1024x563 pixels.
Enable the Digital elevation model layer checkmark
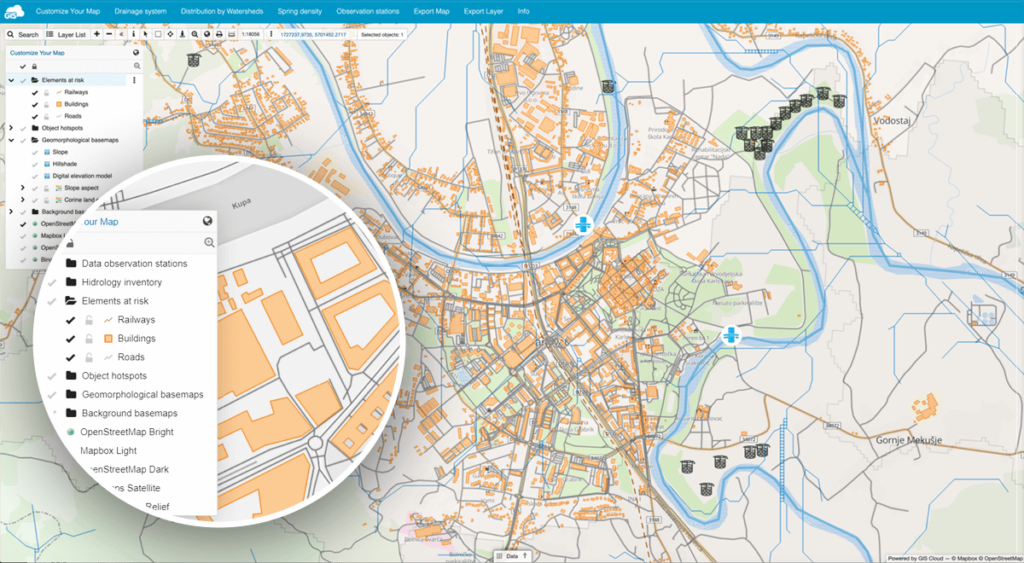pos(34,176)
